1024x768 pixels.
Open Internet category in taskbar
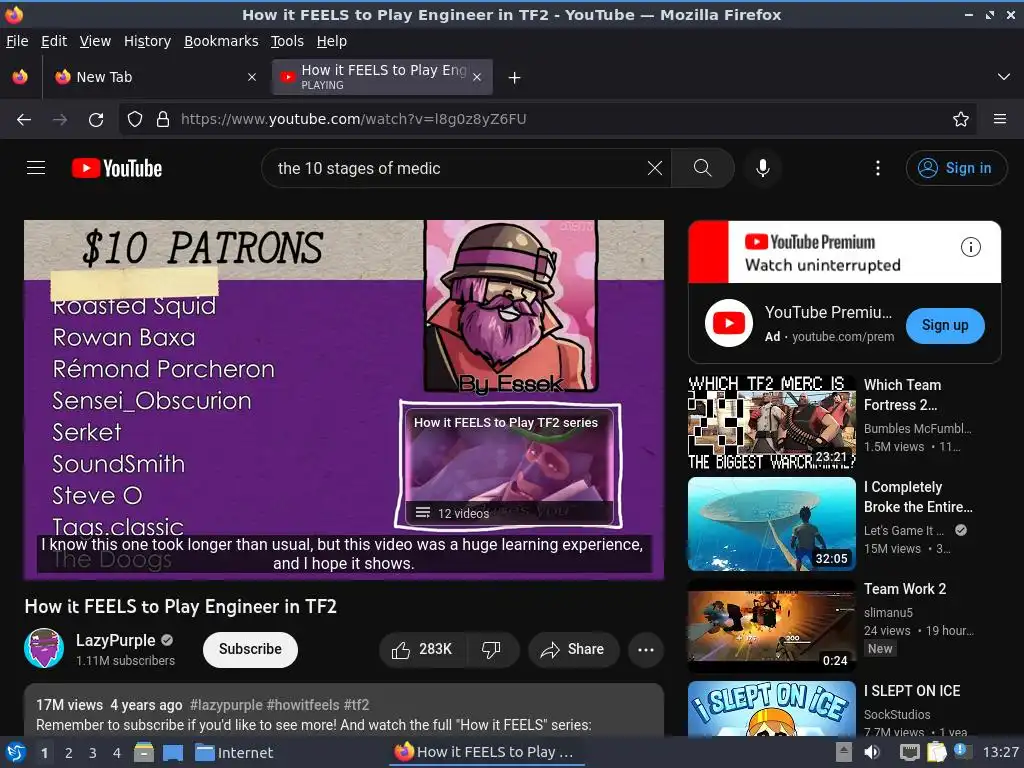(x=234, y=752)
